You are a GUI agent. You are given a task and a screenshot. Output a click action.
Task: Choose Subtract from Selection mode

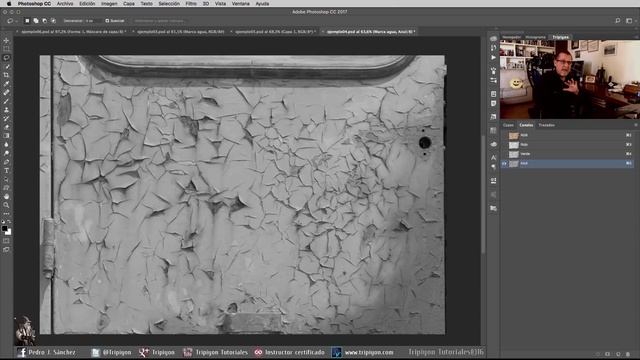pos(44,20)
